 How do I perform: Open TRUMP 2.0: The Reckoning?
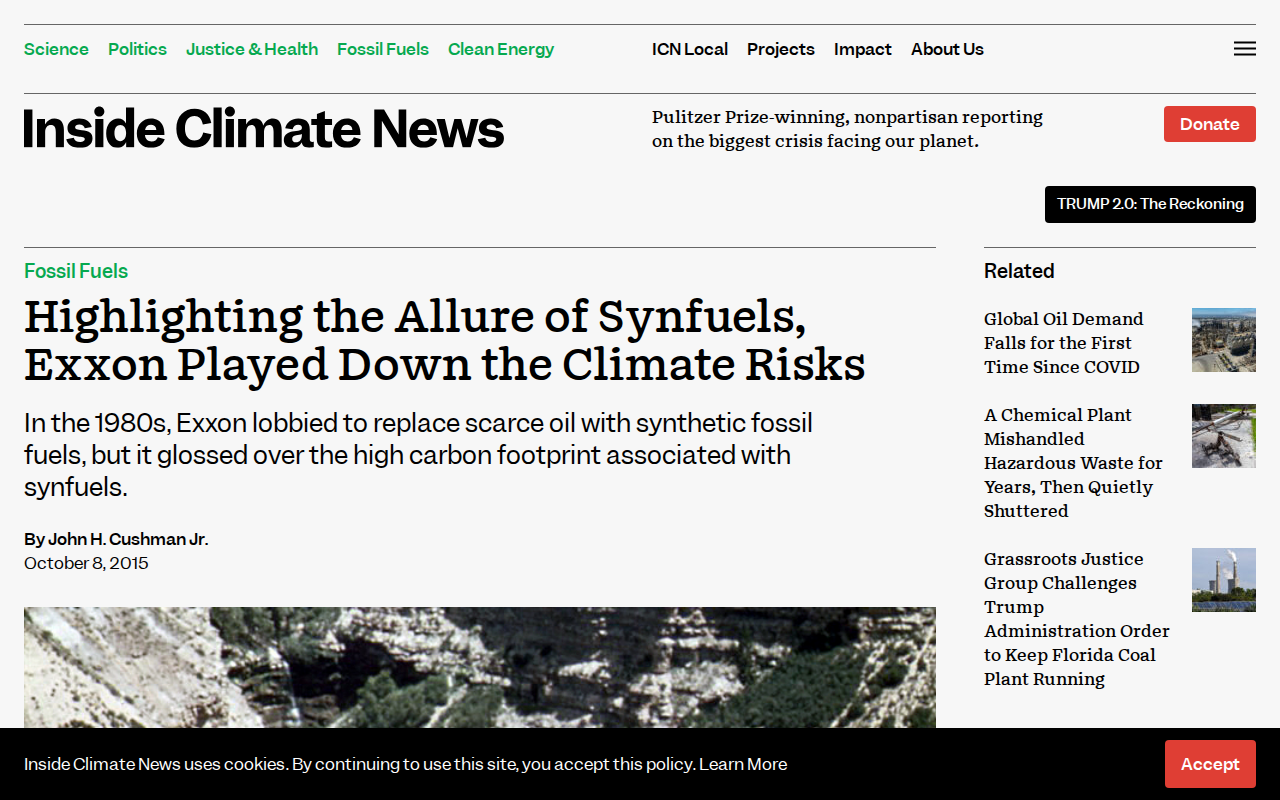(1150, 204)
